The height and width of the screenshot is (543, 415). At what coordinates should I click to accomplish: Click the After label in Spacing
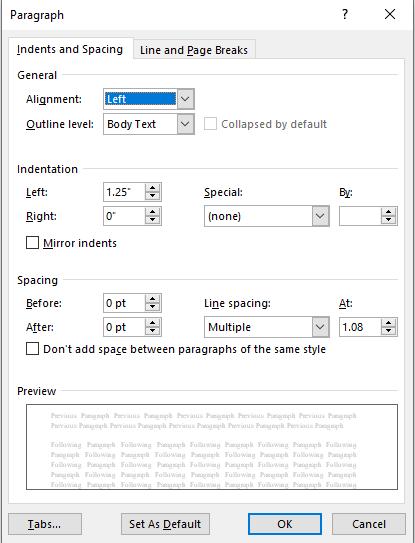pyautogui.click(x=40, y=327)
